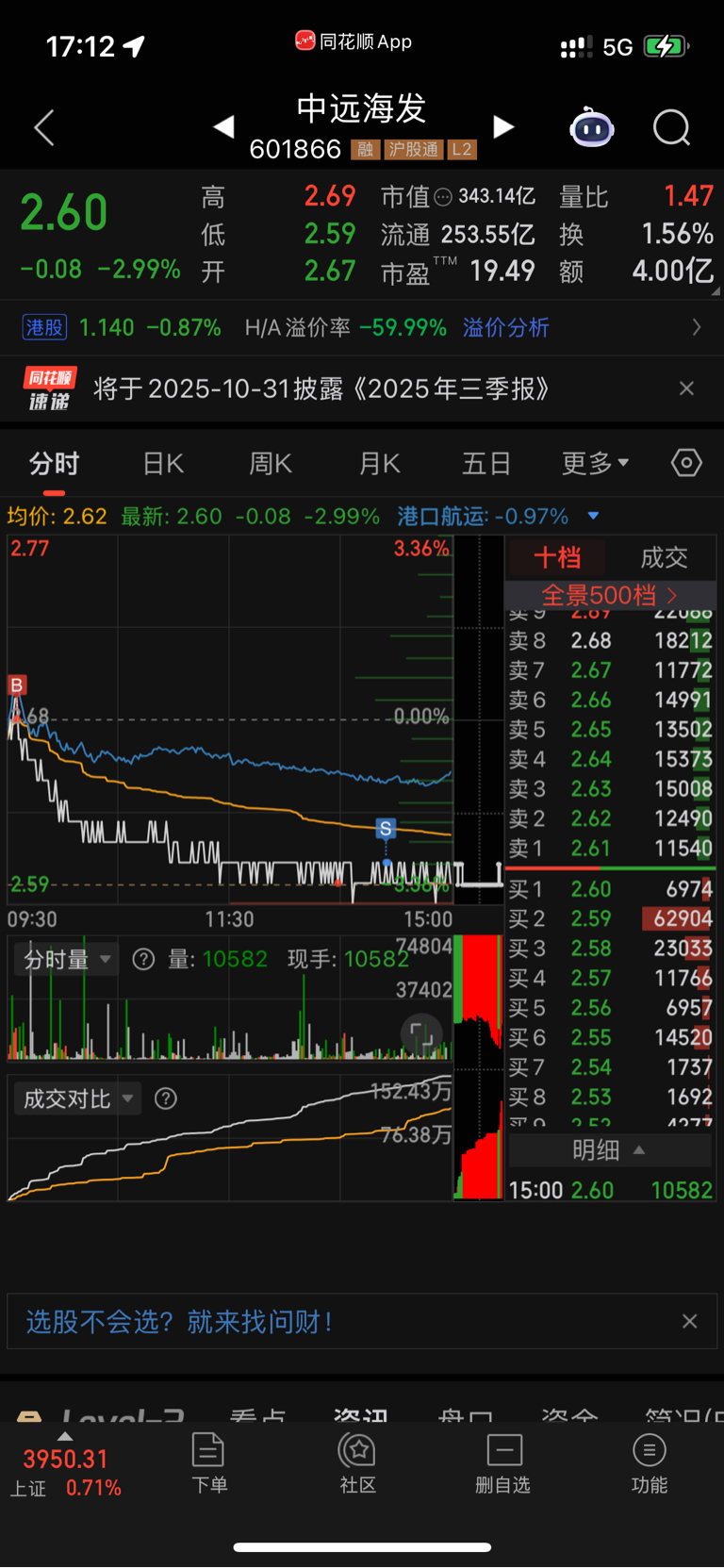Switch to next stock with right triangle
Image resolution: width=724 pixels, height=1568 pixels.
pos(504,126)
